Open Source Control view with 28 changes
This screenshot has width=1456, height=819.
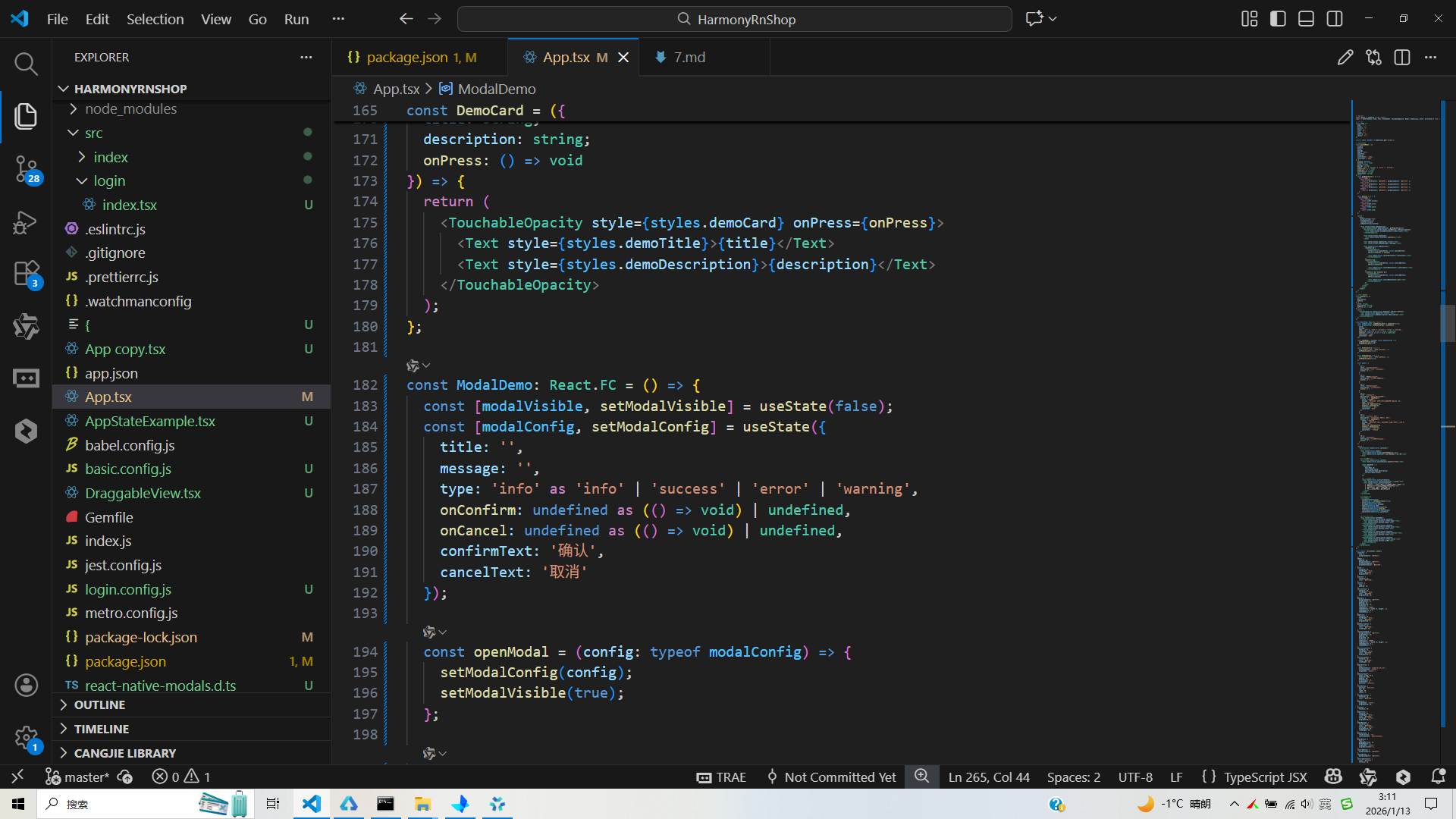pos(26,168)
